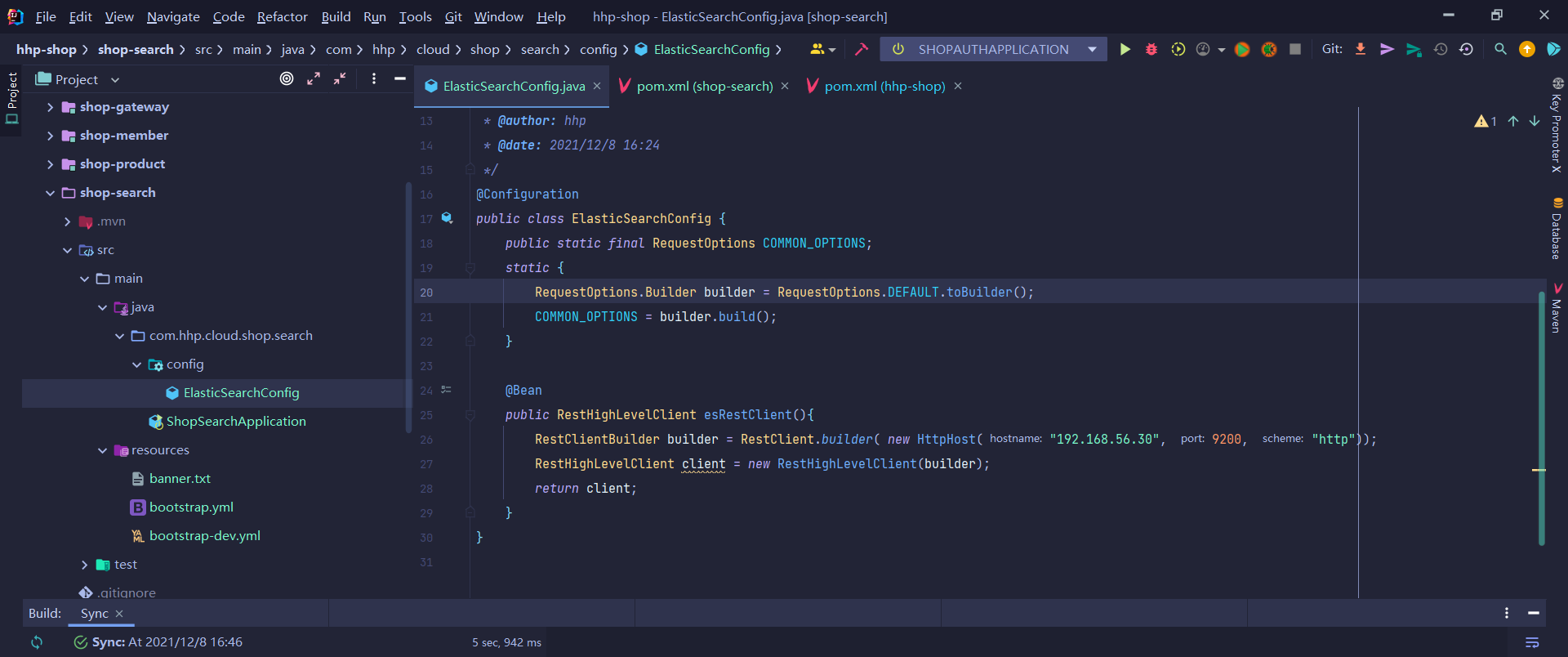Update project via Git download arrow
The image size is (1568, 657).
point(1361,49)
